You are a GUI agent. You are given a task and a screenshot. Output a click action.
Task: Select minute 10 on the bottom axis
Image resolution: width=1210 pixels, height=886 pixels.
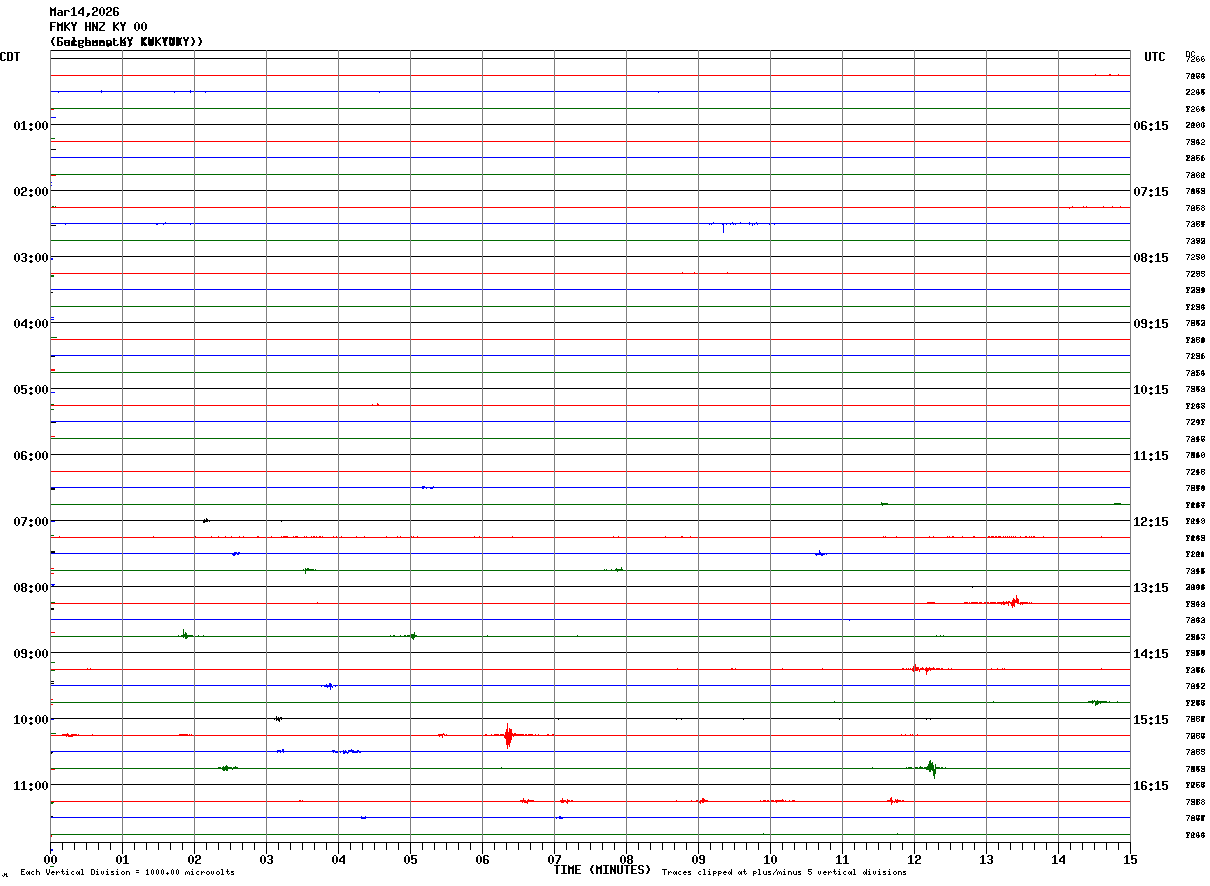coord(770,860)
